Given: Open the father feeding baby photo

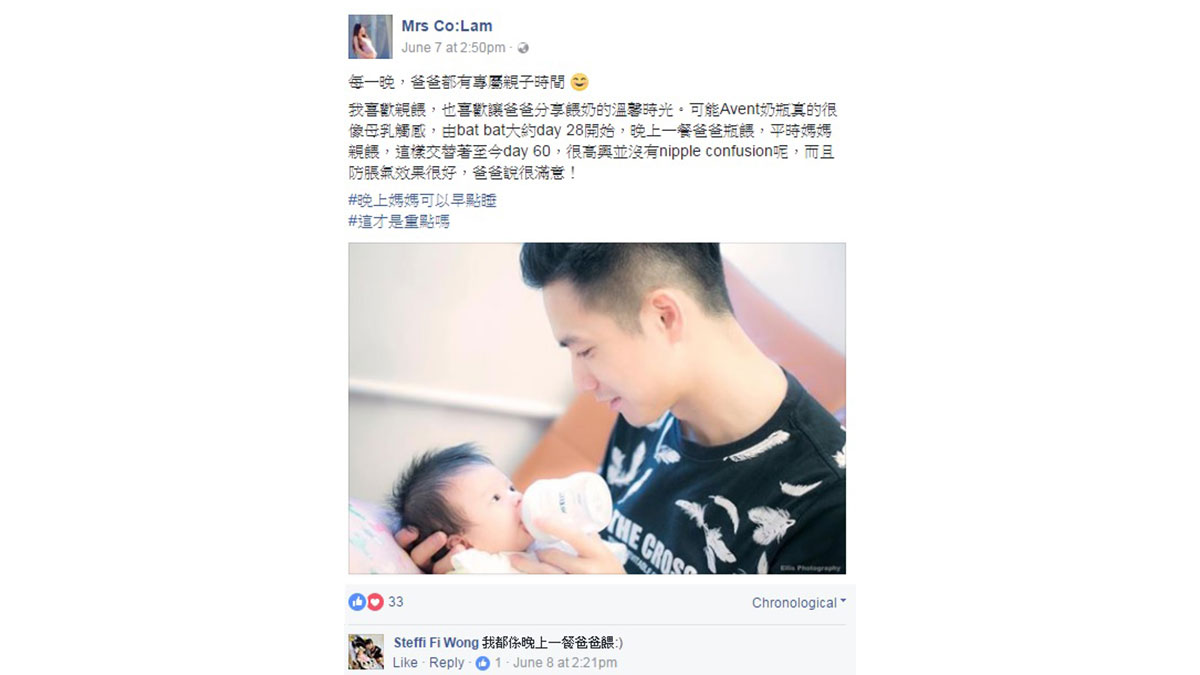Looking at the screenshot, I should (x=597, y=408).
